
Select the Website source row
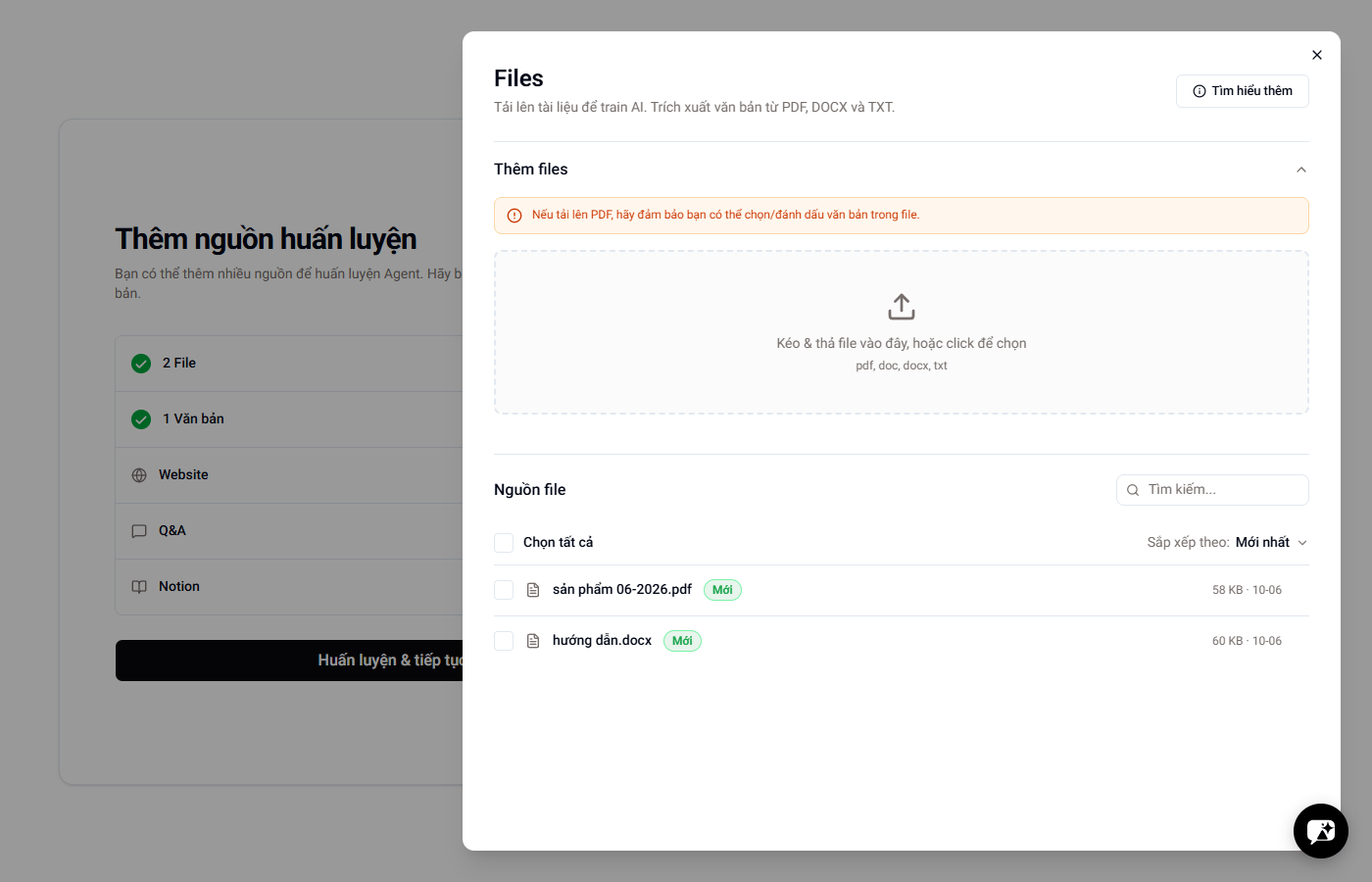(289, 475)
